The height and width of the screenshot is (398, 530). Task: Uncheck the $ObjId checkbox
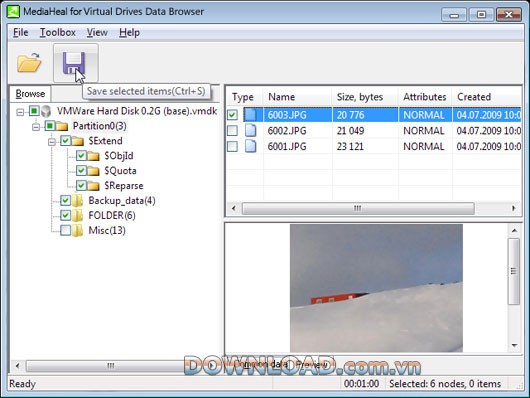pyautogui.click(x=81, y=156)
